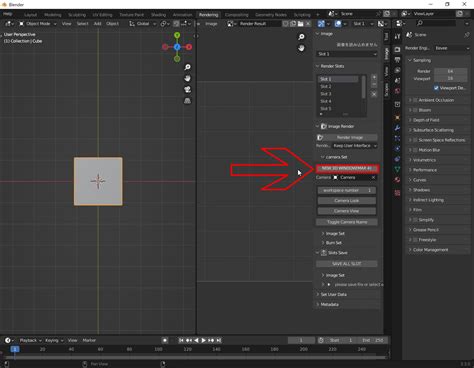474x368 pixels.
Task: Open Material properties tab icon
Action: [x=397, y=180]
